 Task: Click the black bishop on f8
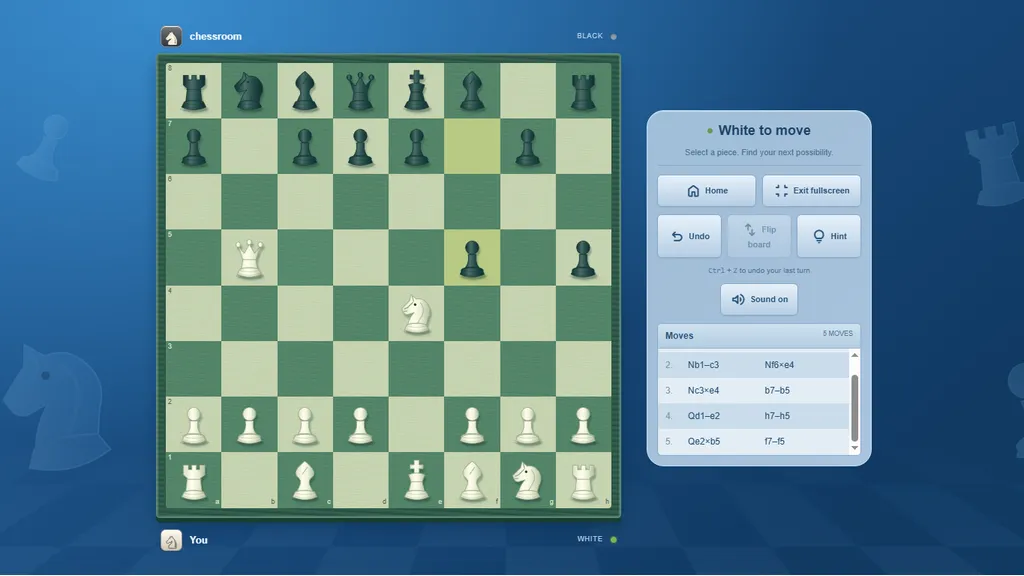pos(472,91)
